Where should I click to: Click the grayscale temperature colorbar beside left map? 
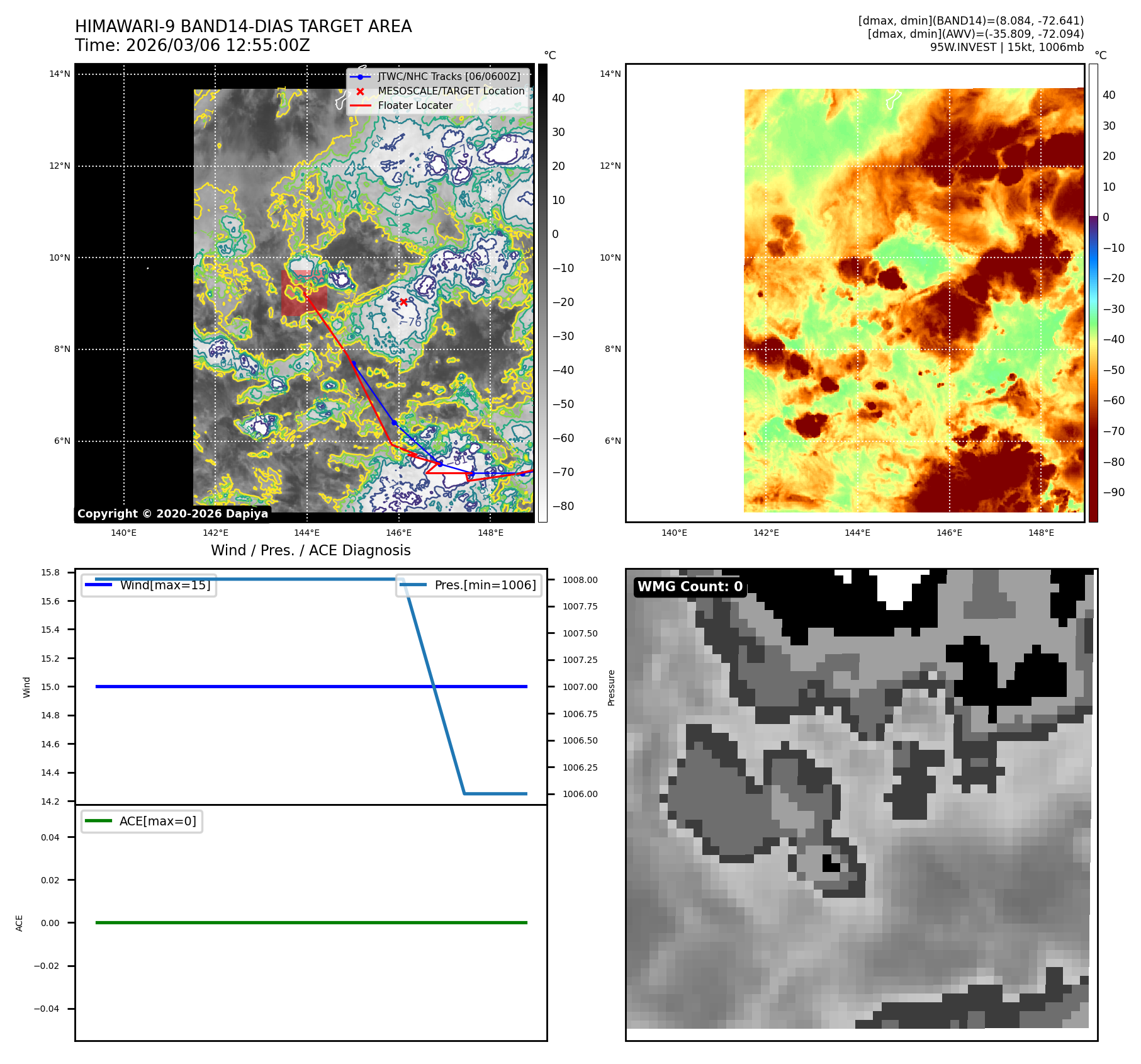[x=542, y=293]
